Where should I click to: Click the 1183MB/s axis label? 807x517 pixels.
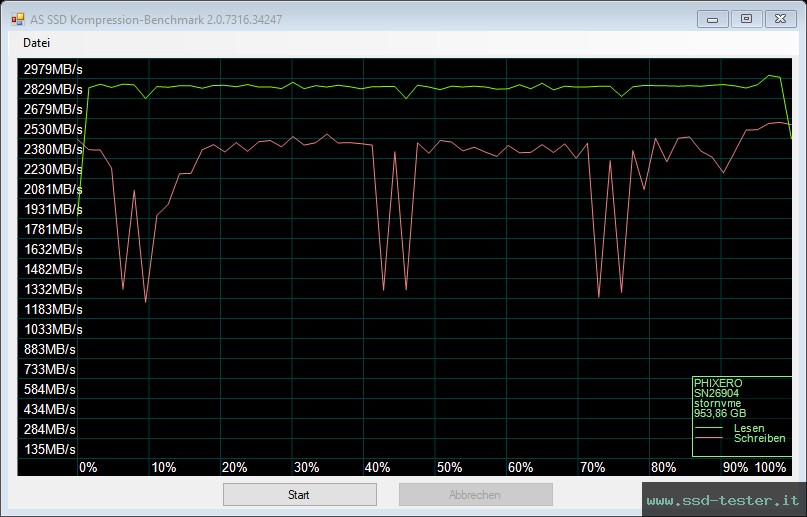coord(53,310)
